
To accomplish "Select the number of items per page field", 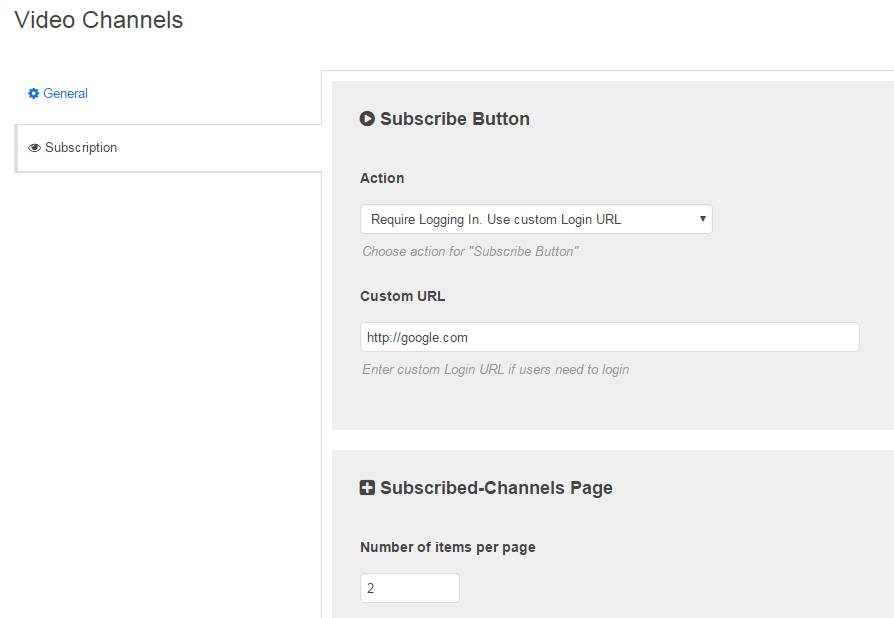I will pos(409,588).
